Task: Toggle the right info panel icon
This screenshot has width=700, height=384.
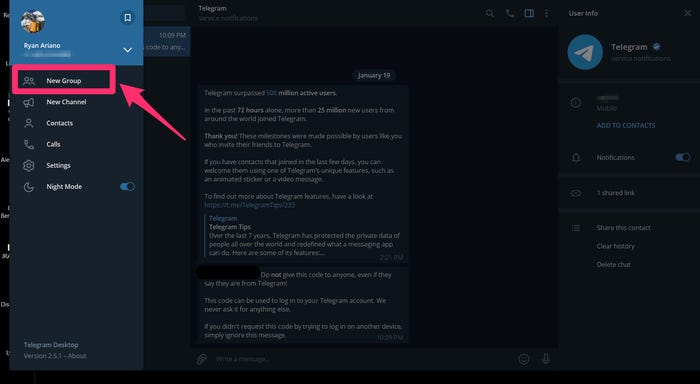Action: 529,13
